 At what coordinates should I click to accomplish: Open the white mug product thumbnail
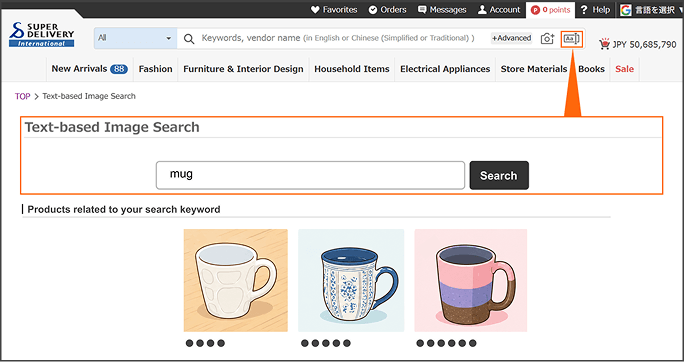tap(236, 280)
